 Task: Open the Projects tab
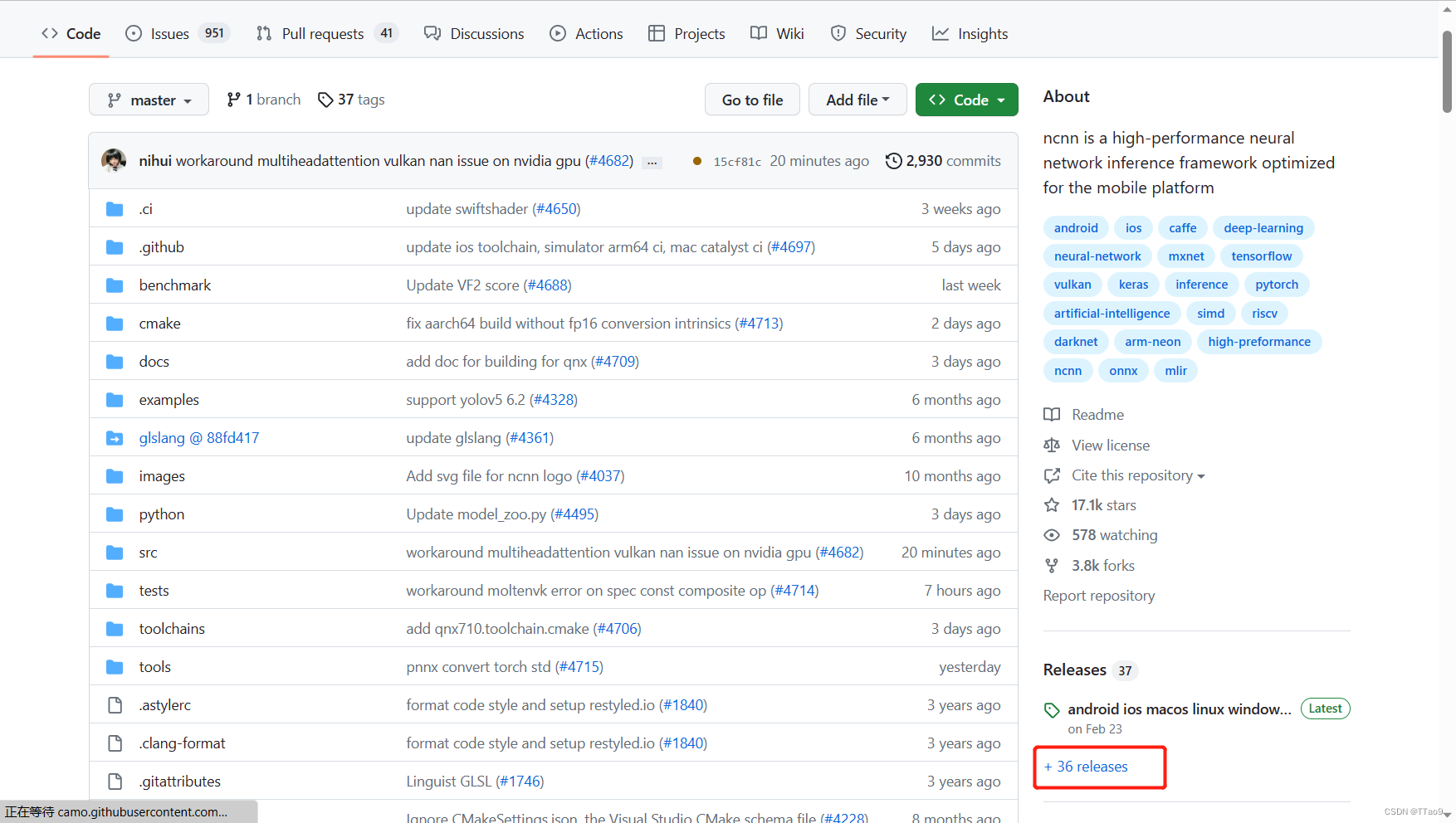pos(686,34)
